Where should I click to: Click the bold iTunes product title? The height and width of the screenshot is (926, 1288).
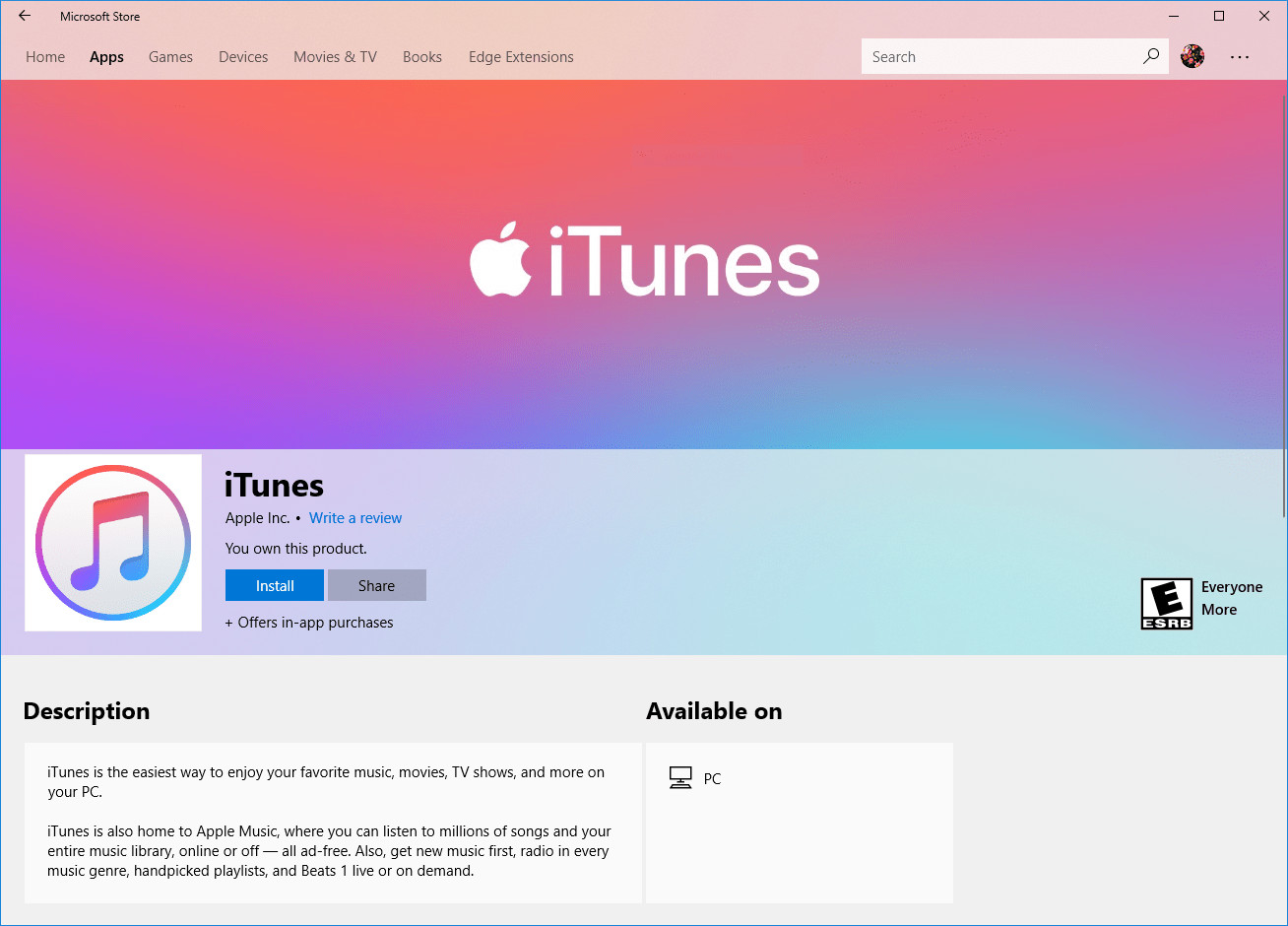274,486
